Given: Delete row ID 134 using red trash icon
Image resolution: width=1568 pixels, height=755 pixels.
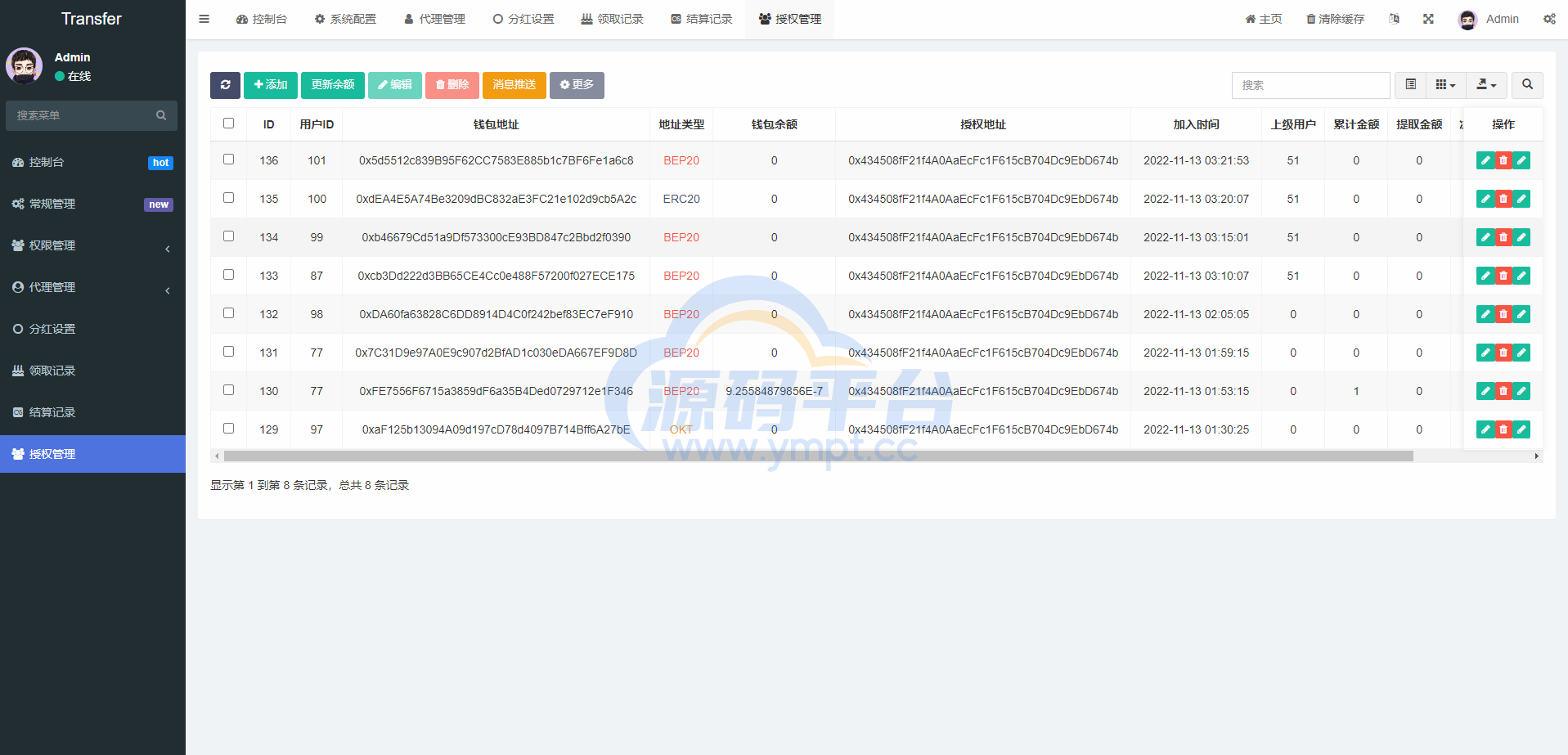Looking at the screenshot, I should coord(1503,237).
